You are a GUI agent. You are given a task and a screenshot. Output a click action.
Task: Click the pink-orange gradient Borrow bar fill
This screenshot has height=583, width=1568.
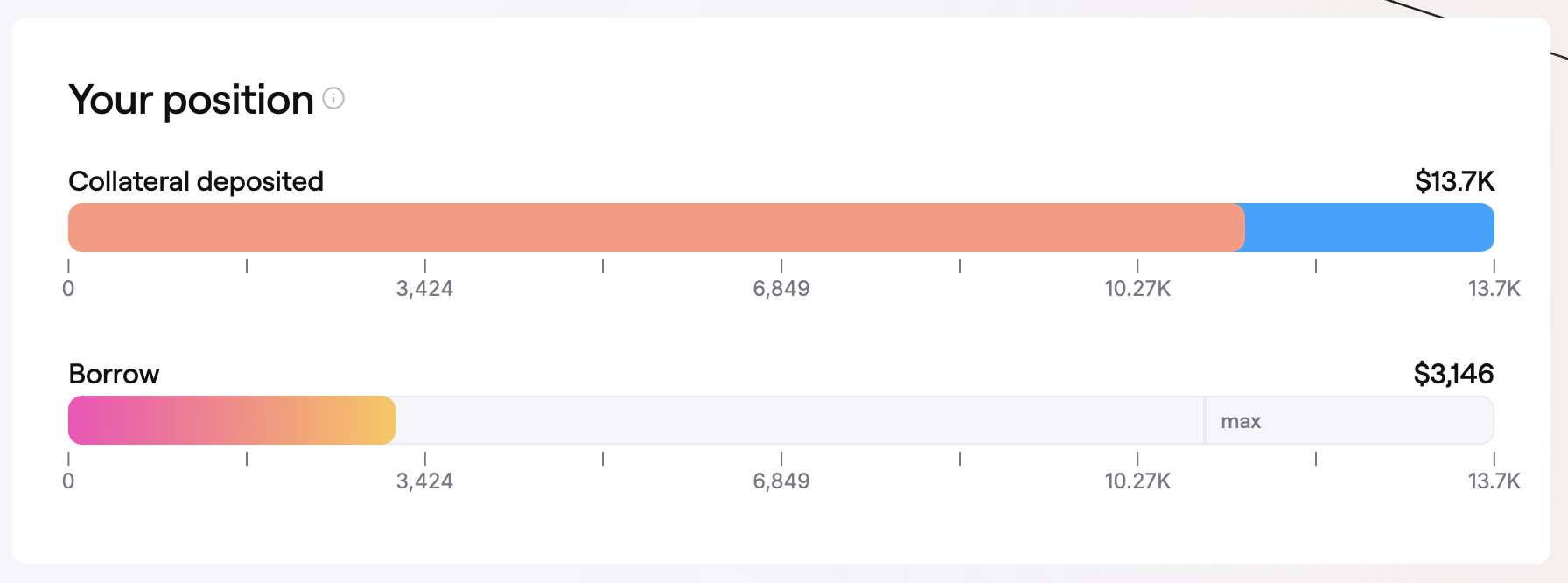[232, 420]
